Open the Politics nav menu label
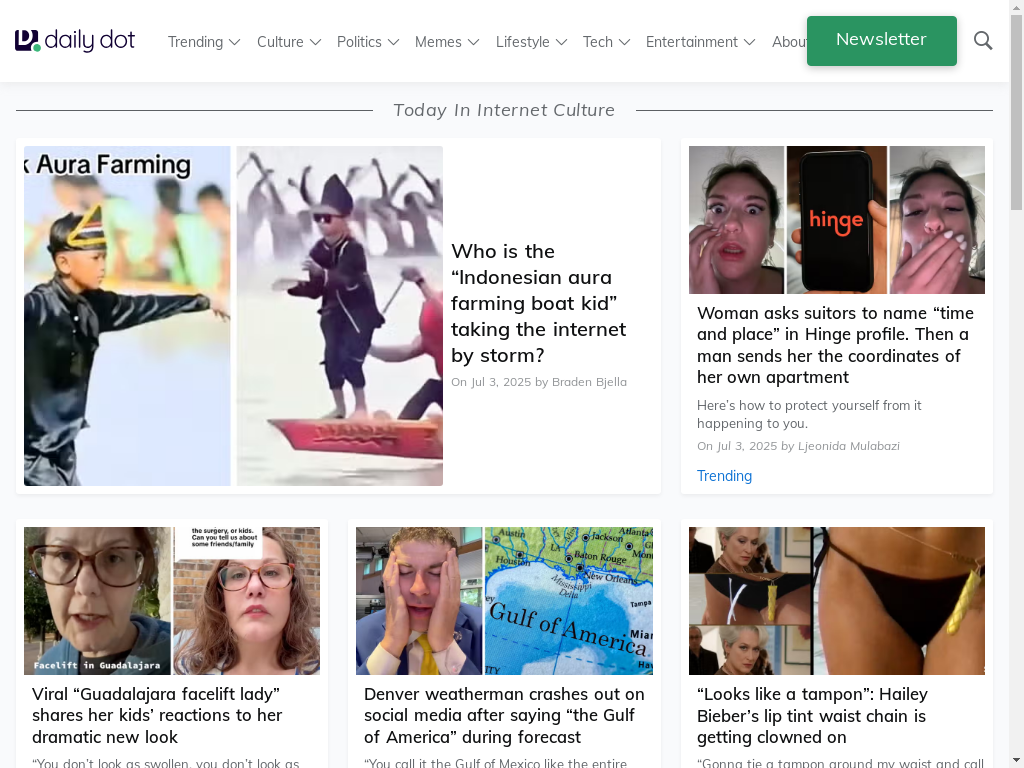 359,42
